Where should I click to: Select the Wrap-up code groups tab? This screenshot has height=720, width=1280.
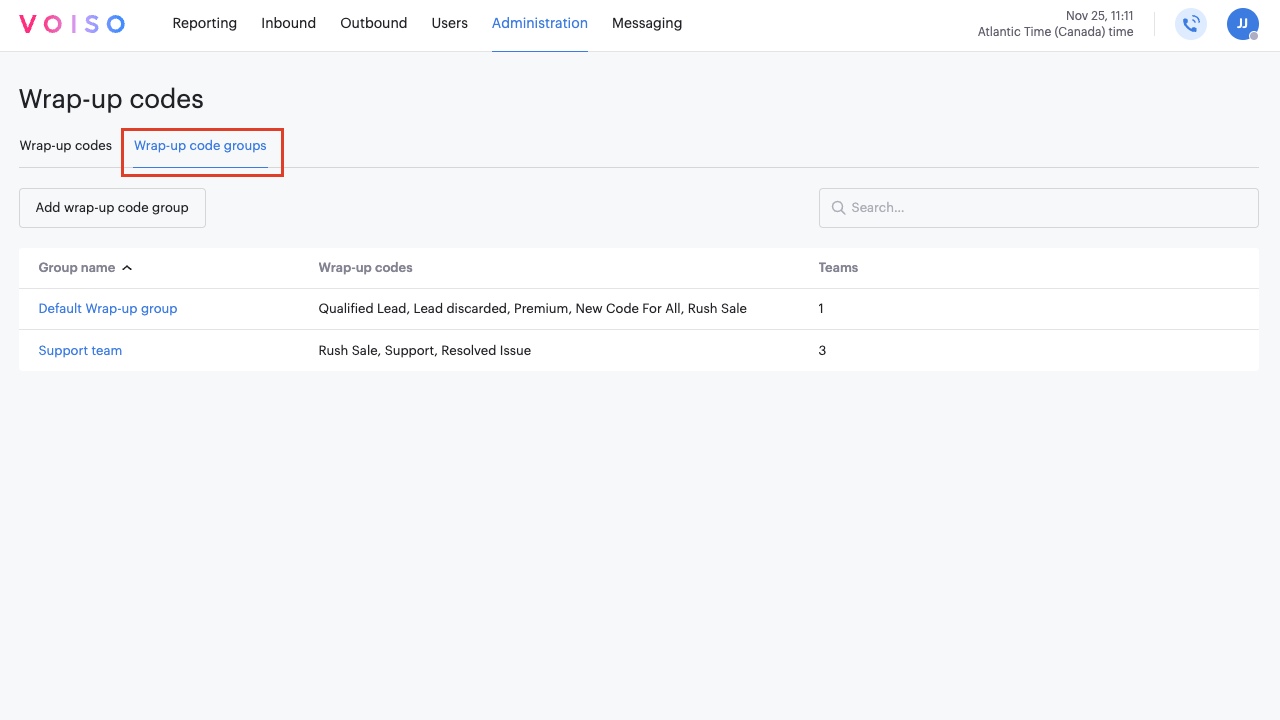(200, 146)
